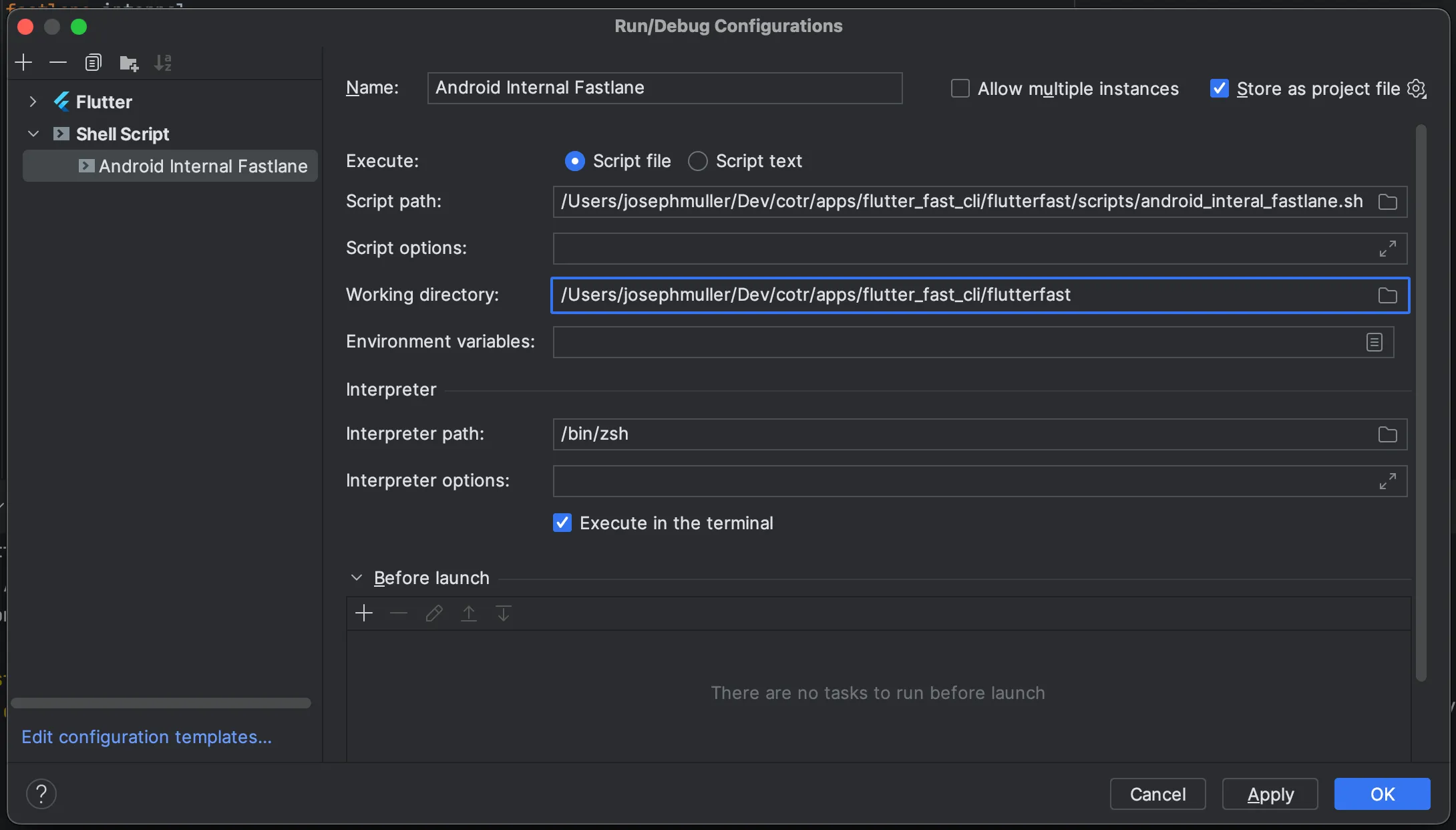Click the copy configuration icon

coord(92,62)
